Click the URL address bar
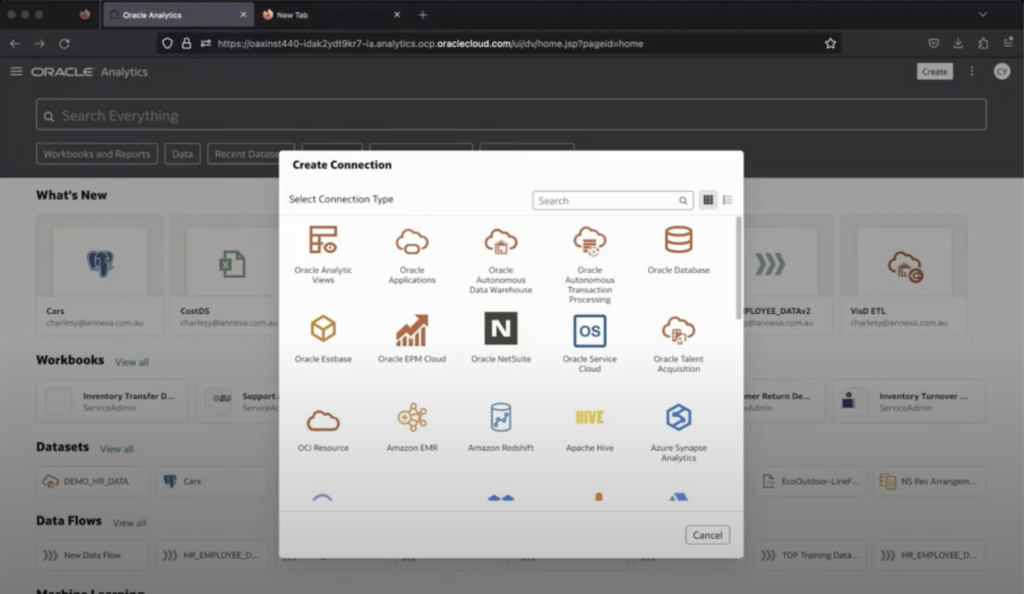The width and height of the screenshot is (1024, 594). click(500, 44)
